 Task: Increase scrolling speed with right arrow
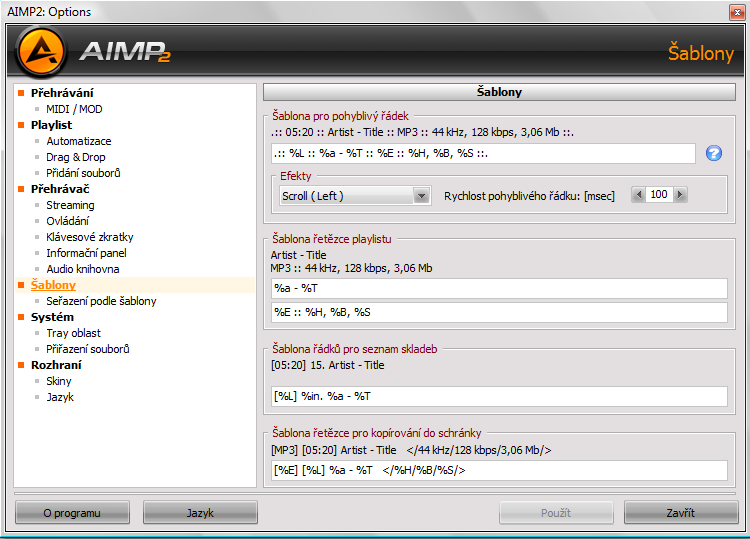pyautogui.click(x=680, y=195)
